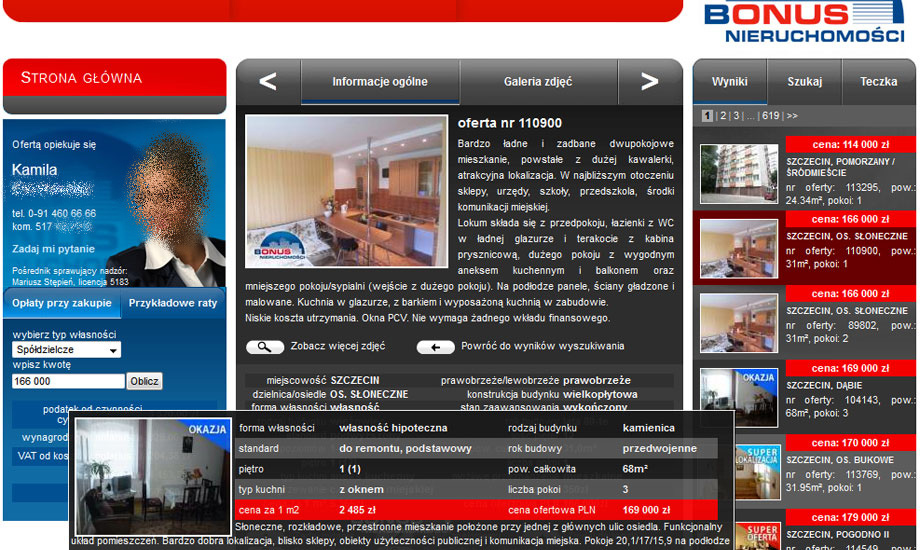Expand the ownership type dropdown Spółdzielcze
The height and width of the screenshot is (550, 920).
tap(67, 351)
